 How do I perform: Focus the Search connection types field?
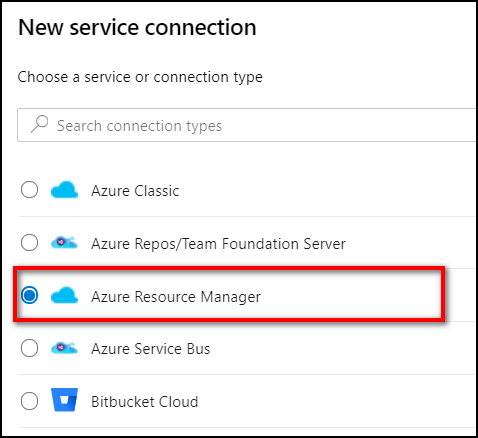pyautogui.click(x=247, y=125)
